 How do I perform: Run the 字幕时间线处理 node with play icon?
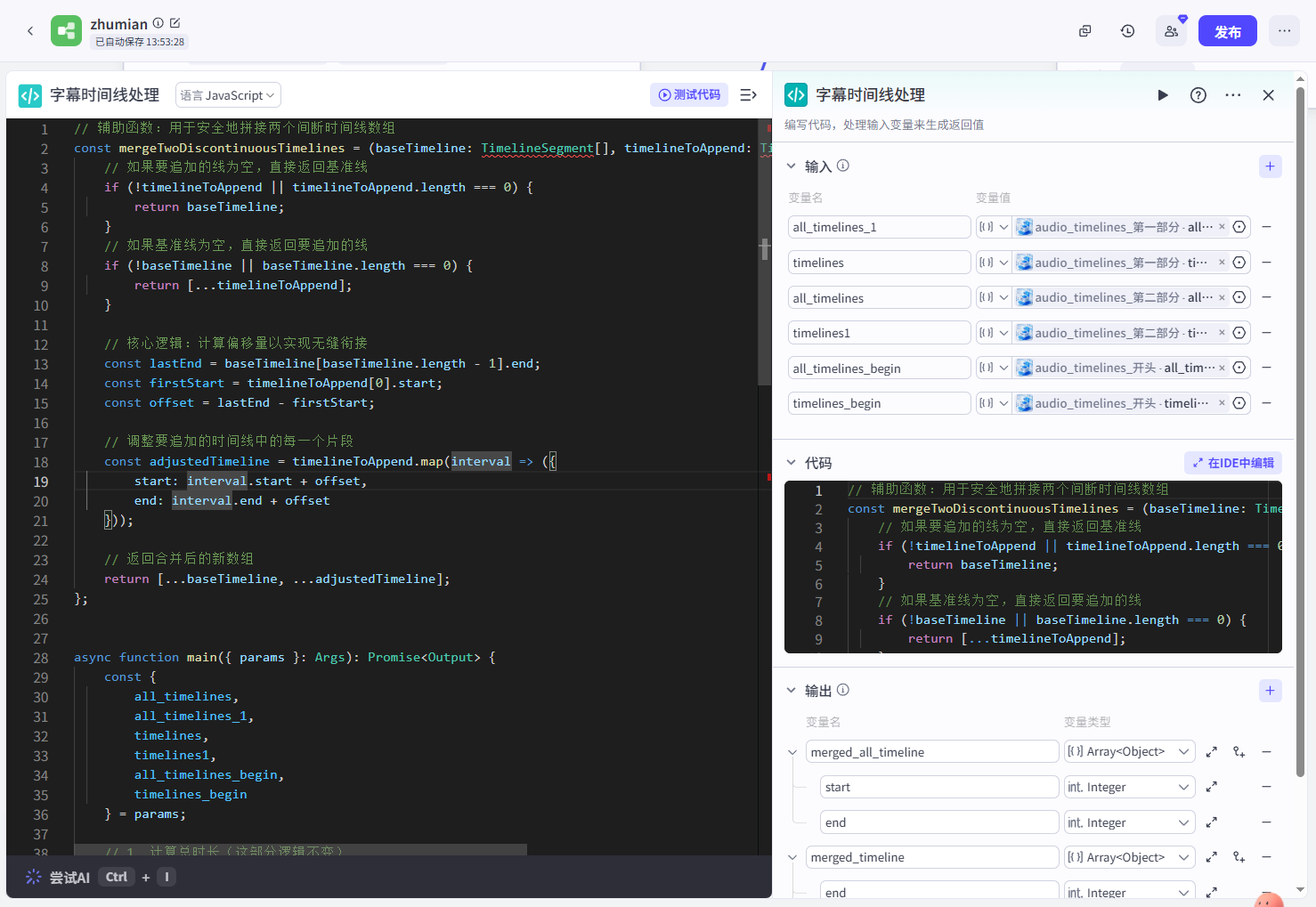coord(1162,95)
